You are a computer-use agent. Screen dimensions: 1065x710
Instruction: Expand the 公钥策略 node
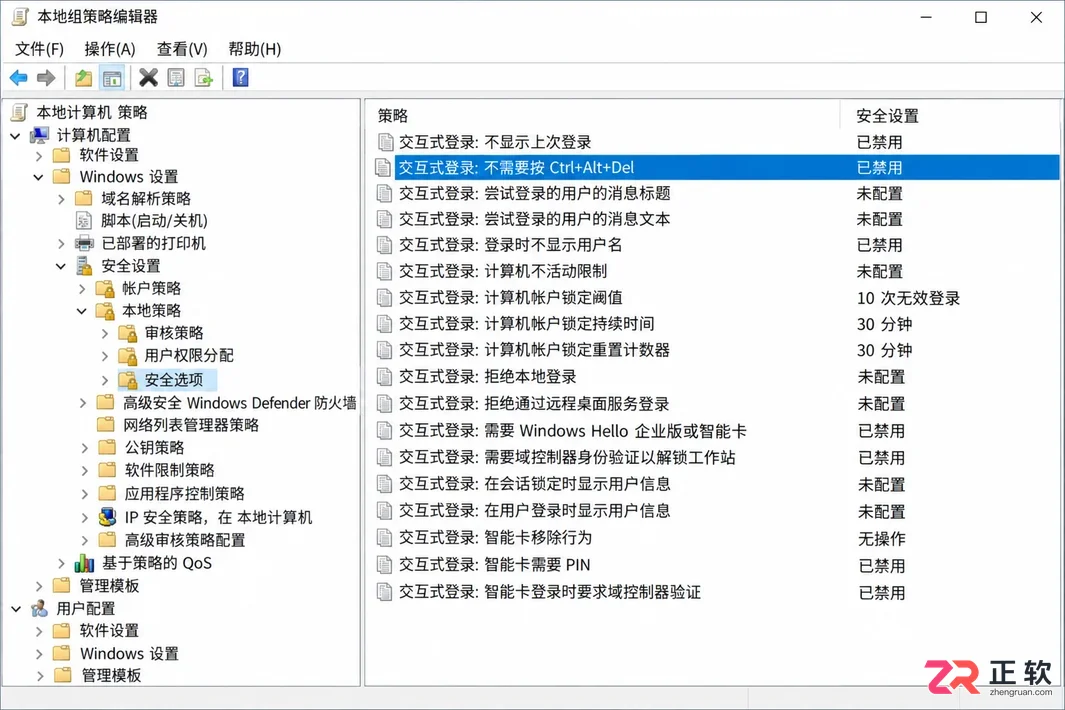(x=84, y=448)
